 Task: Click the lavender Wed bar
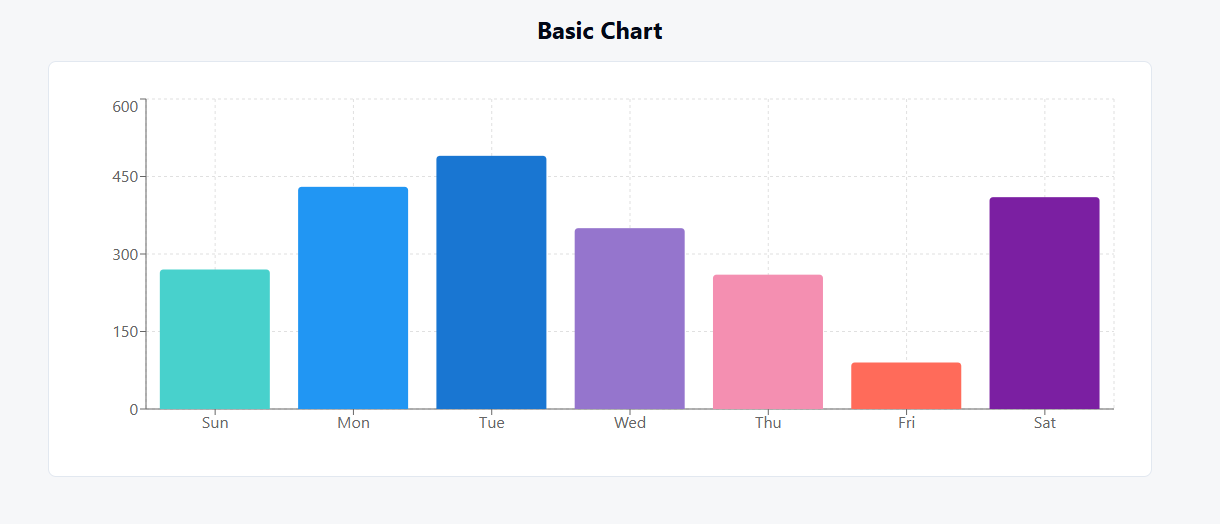click(x=630, y=318)
